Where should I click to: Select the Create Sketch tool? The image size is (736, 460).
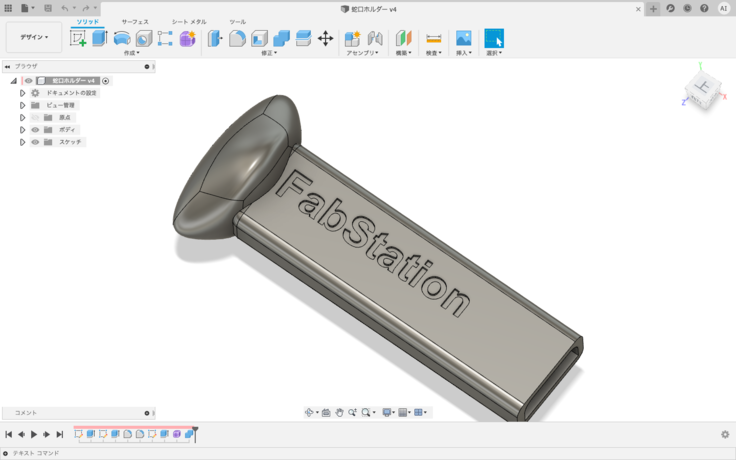(78, 38)
